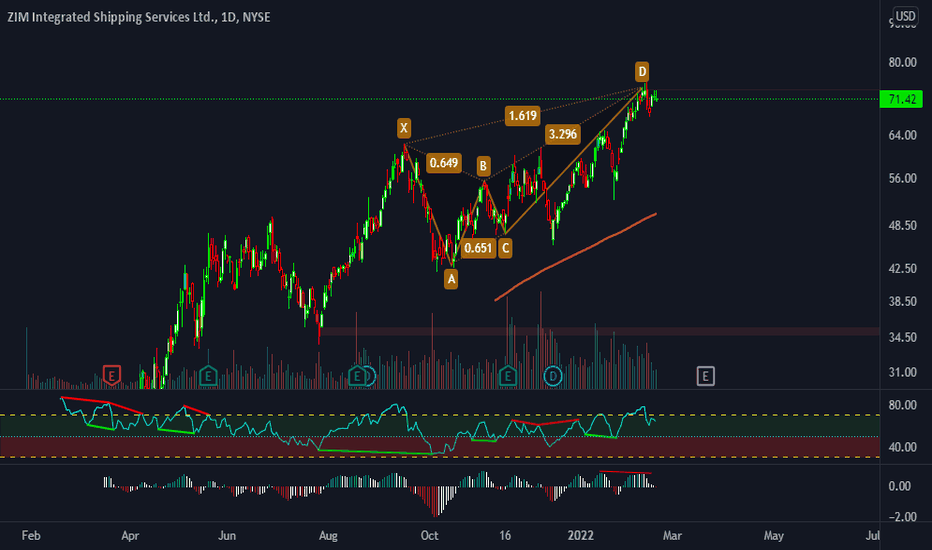Click the 0.649 ratio label
The width and height of the screenshot is (932, 550).
pyautogui.click(x=443, y=163)
